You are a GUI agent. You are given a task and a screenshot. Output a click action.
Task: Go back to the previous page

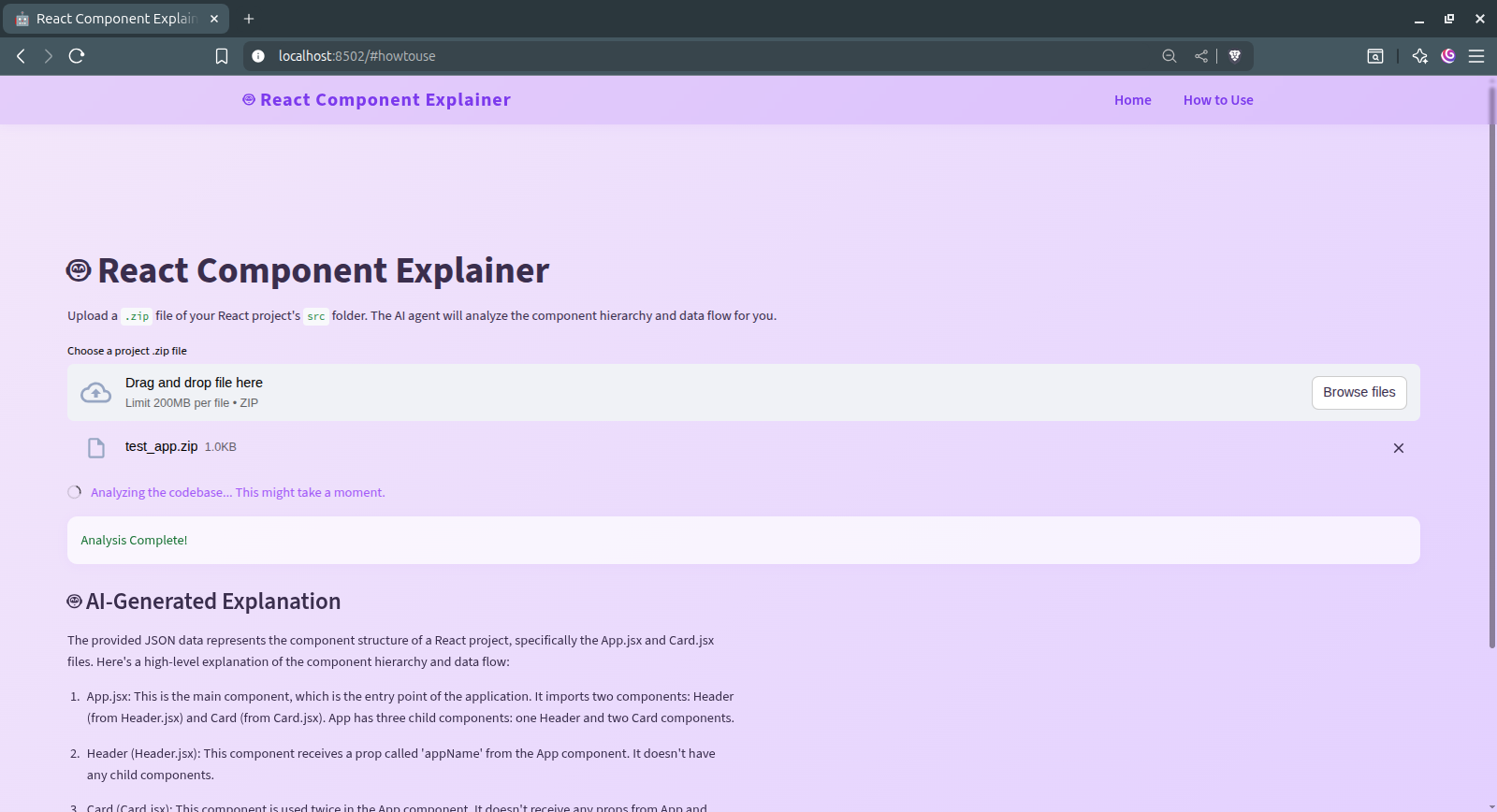[21, 56]
